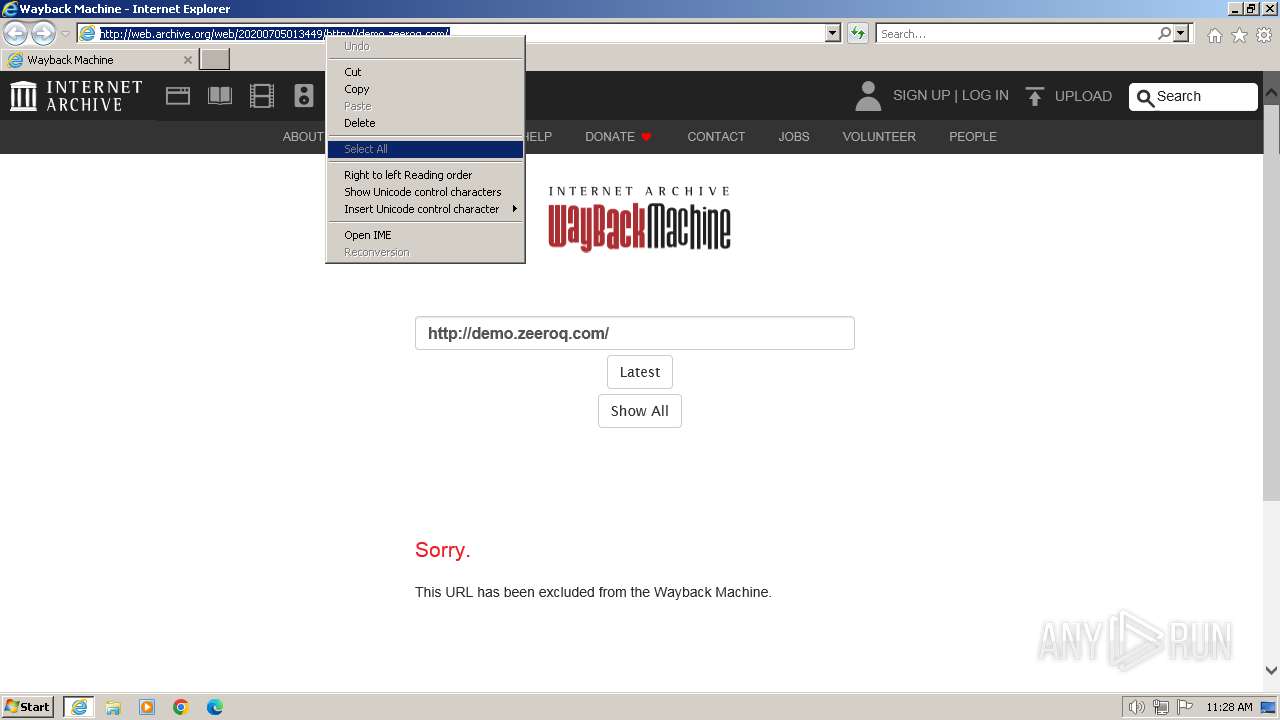This screenshot has height=720, width=1280.
Task: Click the Internet Archive logo
Action: (x=76, y=96)
